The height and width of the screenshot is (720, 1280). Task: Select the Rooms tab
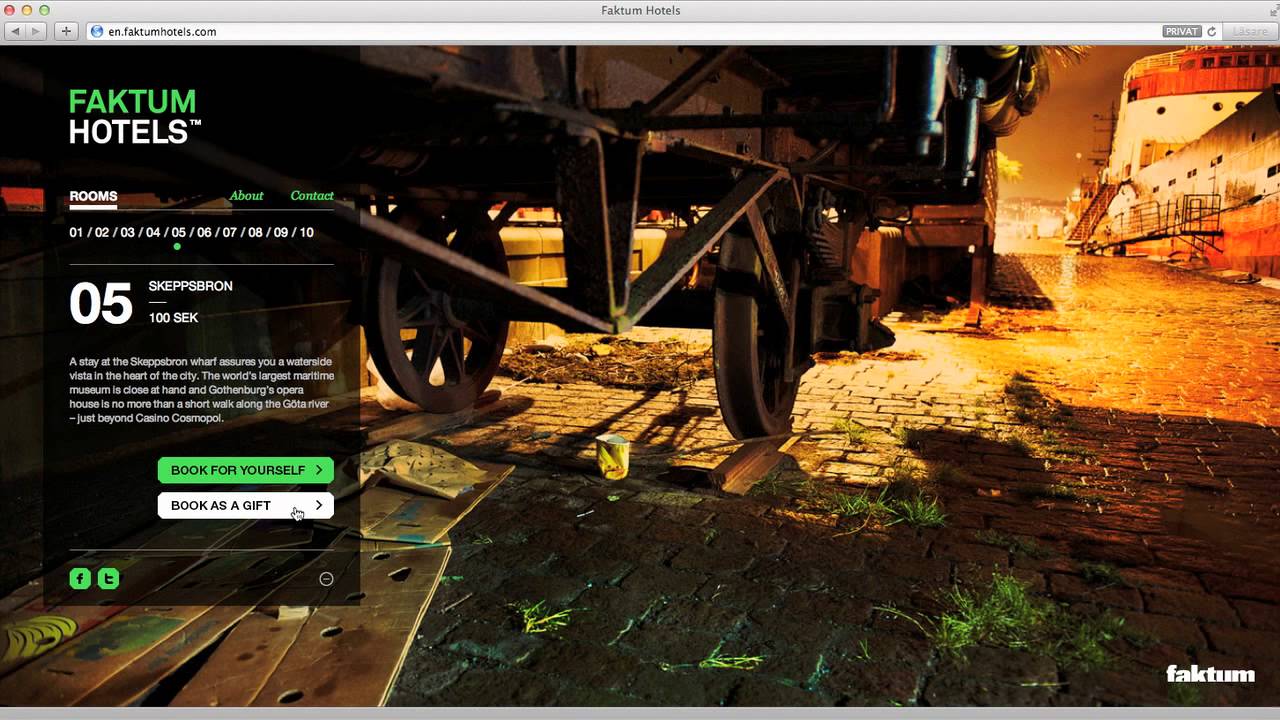click(x=93, y=196)
